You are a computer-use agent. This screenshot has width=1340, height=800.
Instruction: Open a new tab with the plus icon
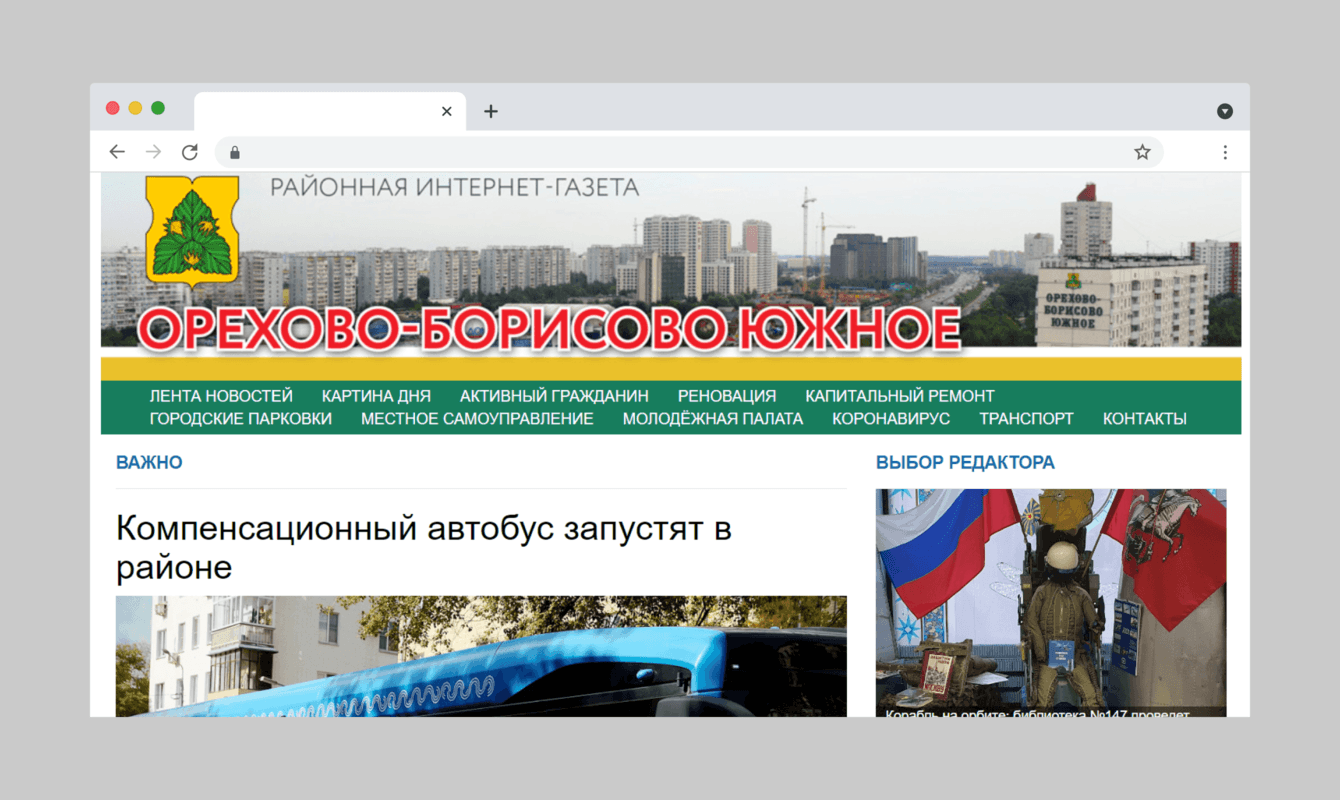click(x=490, y=111)
